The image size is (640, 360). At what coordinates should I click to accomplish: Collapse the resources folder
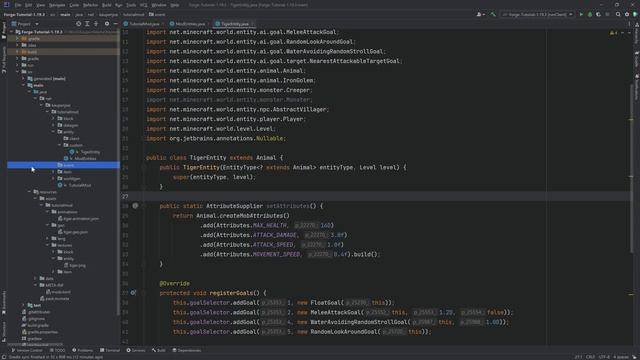click(29, 192)
